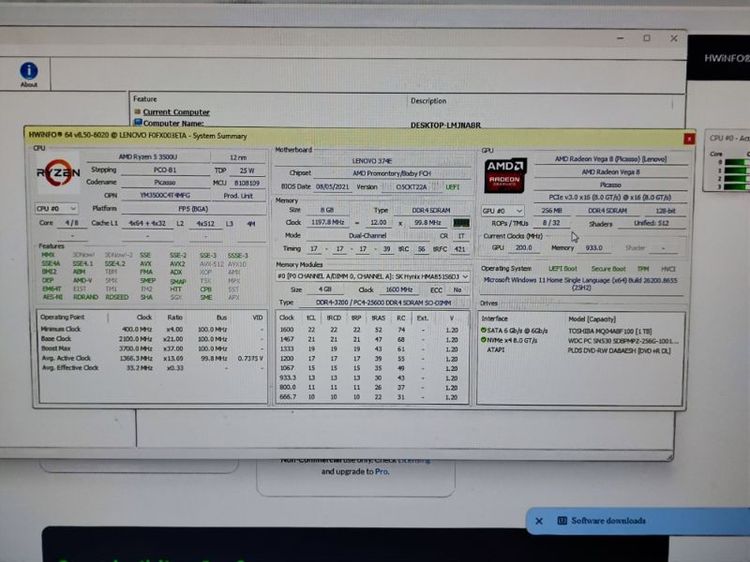Image resolution: width=750 pixels, height=562 pixels.
Task: Click the AMD-V feature label
Action: point(82,280)
